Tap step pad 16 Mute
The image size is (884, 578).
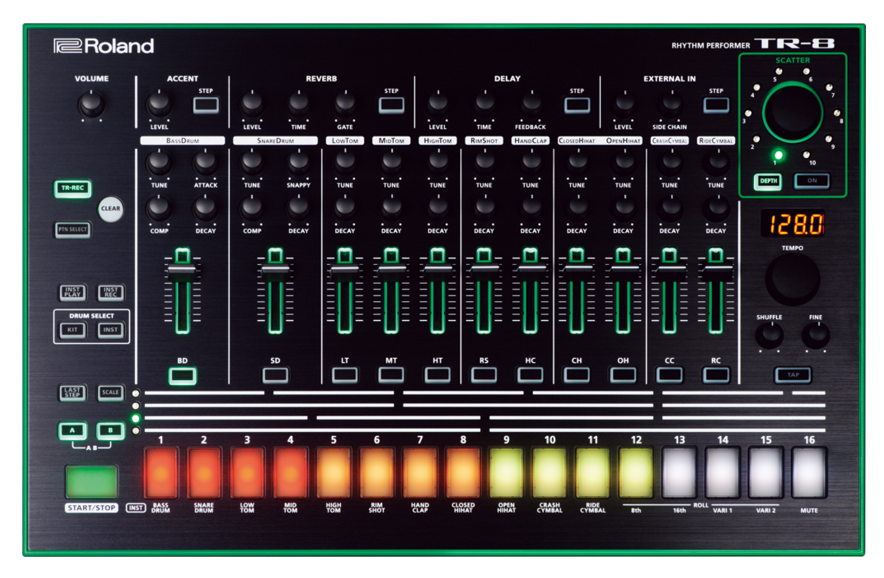(809, 473)
